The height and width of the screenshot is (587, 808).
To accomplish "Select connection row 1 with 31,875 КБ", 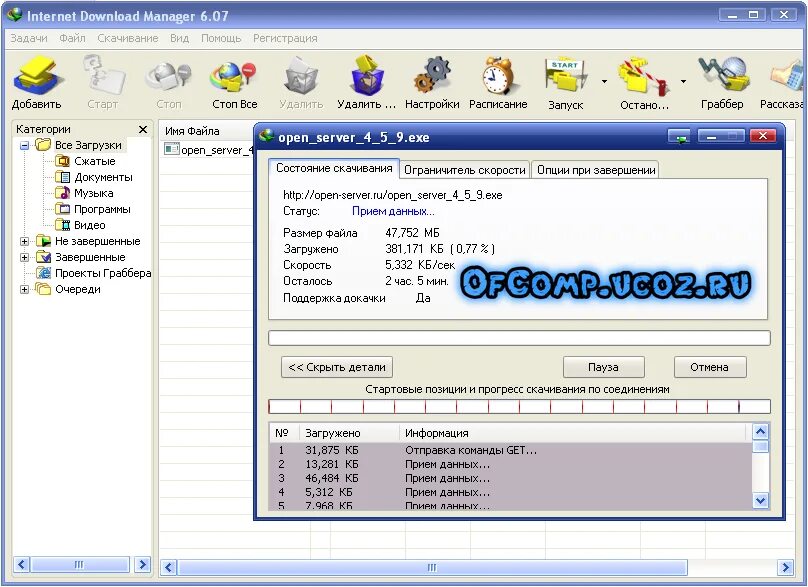I will (x=511, y=450).
